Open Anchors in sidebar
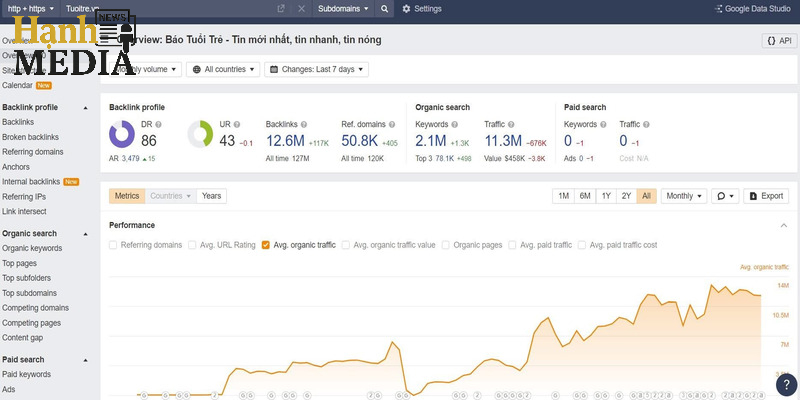Screen dimensions: 800x400 pyautogui.click(x=16, y=167)
